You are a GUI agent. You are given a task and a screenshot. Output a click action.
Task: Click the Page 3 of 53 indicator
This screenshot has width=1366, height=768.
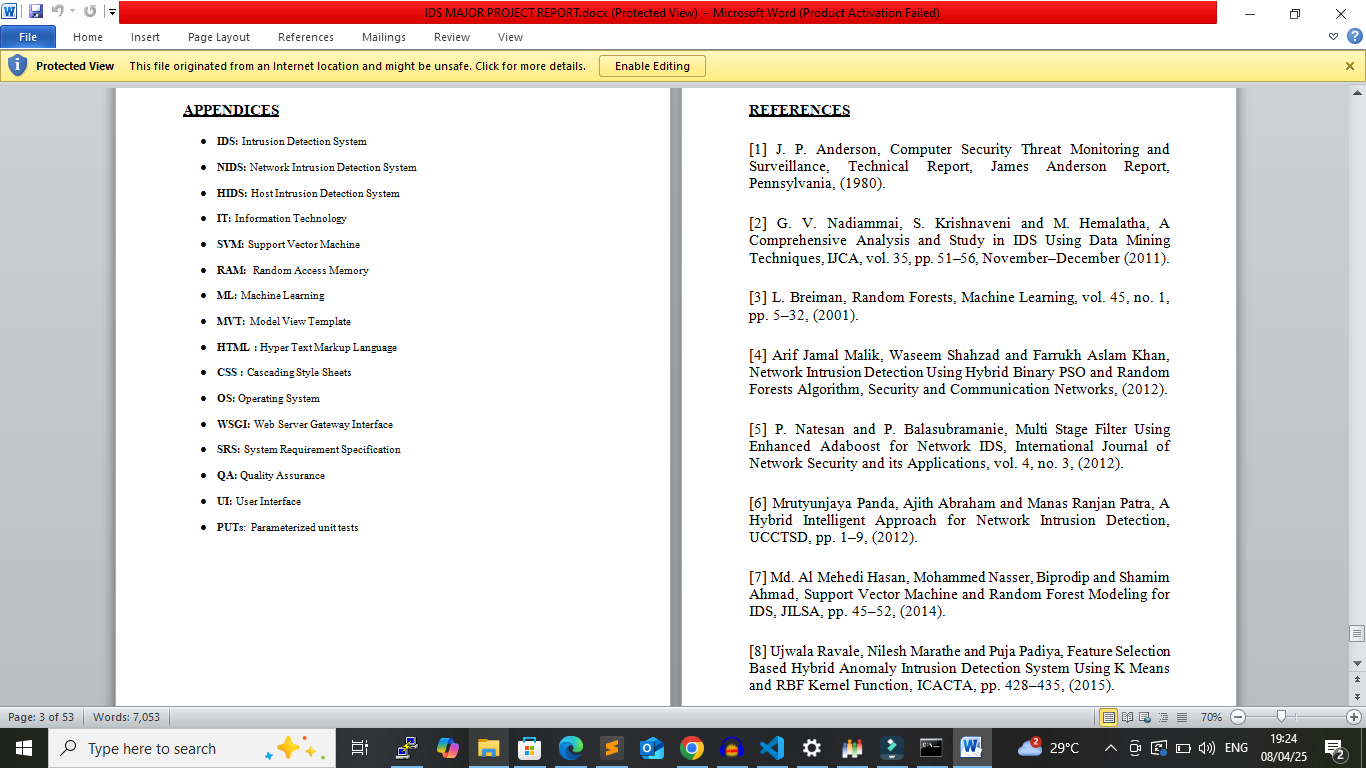pos(41,717)
